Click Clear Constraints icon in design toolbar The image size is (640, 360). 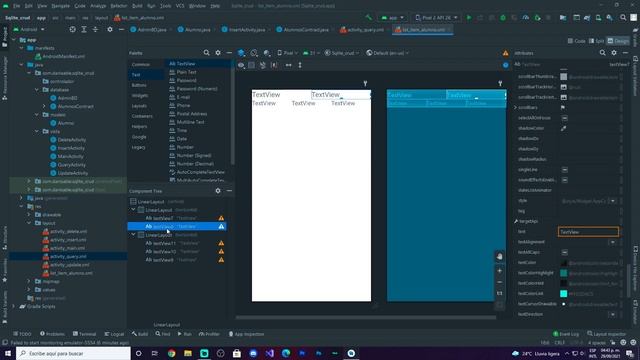[x=262, y=65]
